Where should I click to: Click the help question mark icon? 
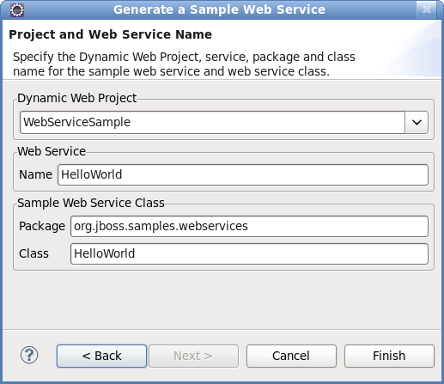click(29, 355)
